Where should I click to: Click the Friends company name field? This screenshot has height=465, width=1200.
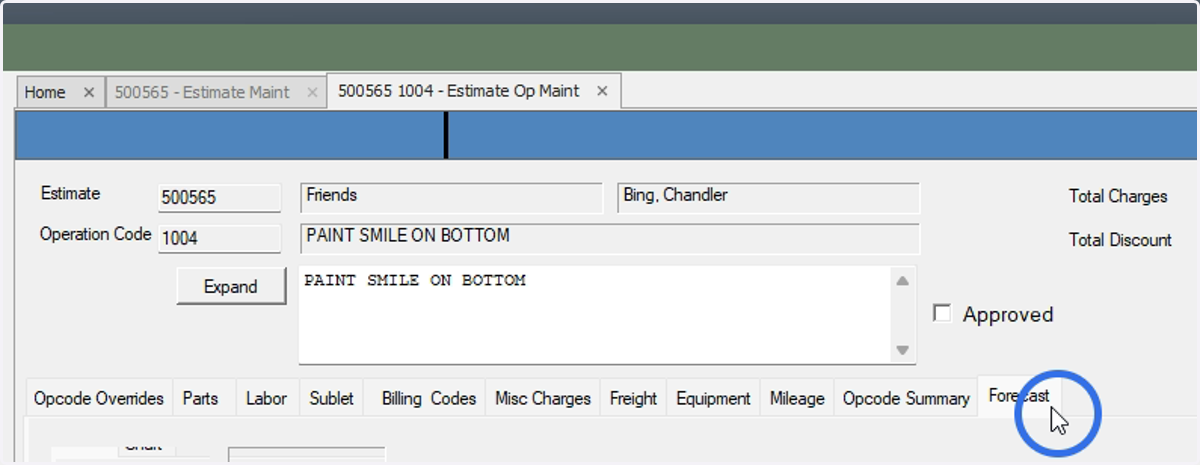[452, 197]
